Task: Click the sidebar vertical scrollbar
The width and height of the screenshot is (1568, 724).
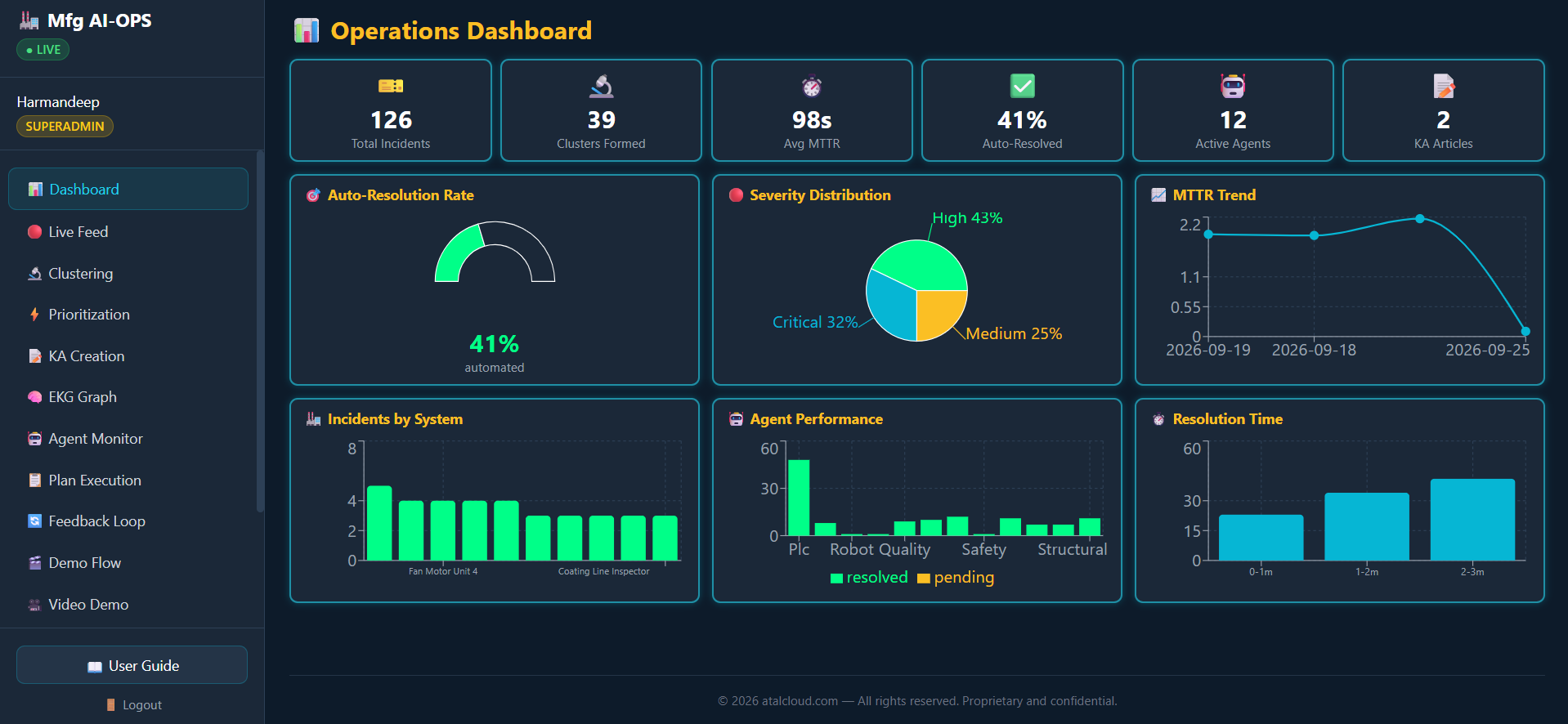Action: click(x=260, y=331)
